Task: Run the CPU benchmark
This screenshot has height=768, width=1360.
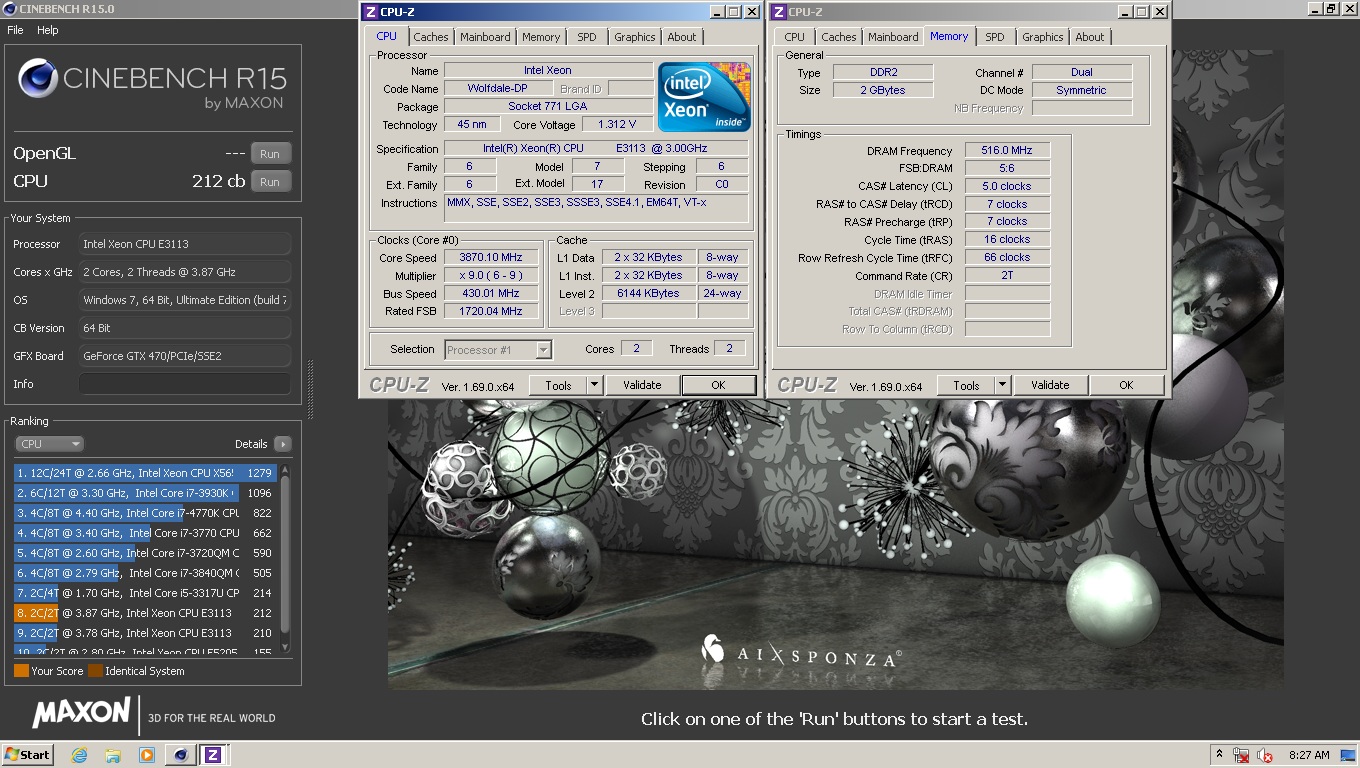Action: point(270,182)
